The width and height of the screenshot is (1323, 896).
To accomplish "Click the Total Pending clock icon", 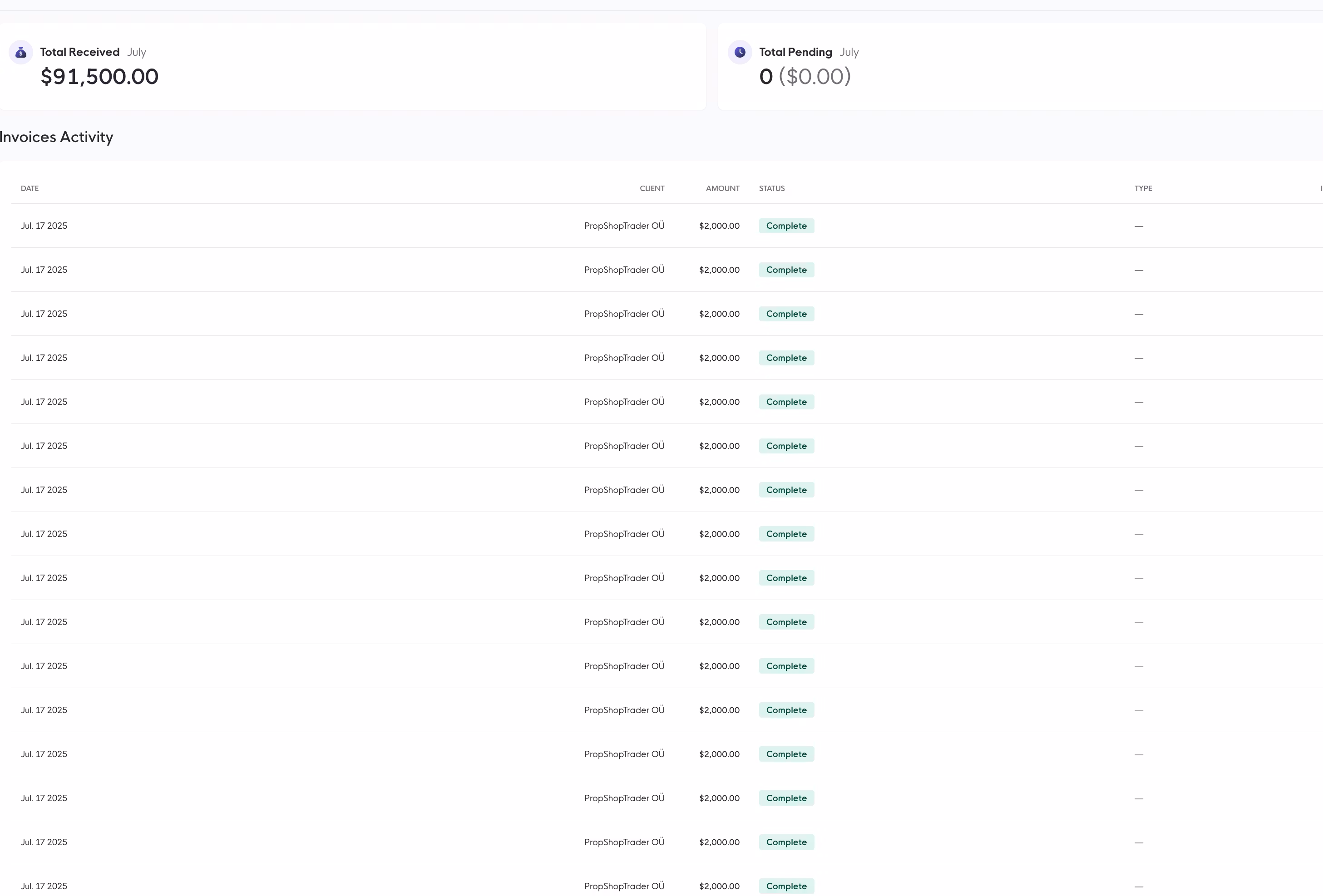I will [740, 52].
